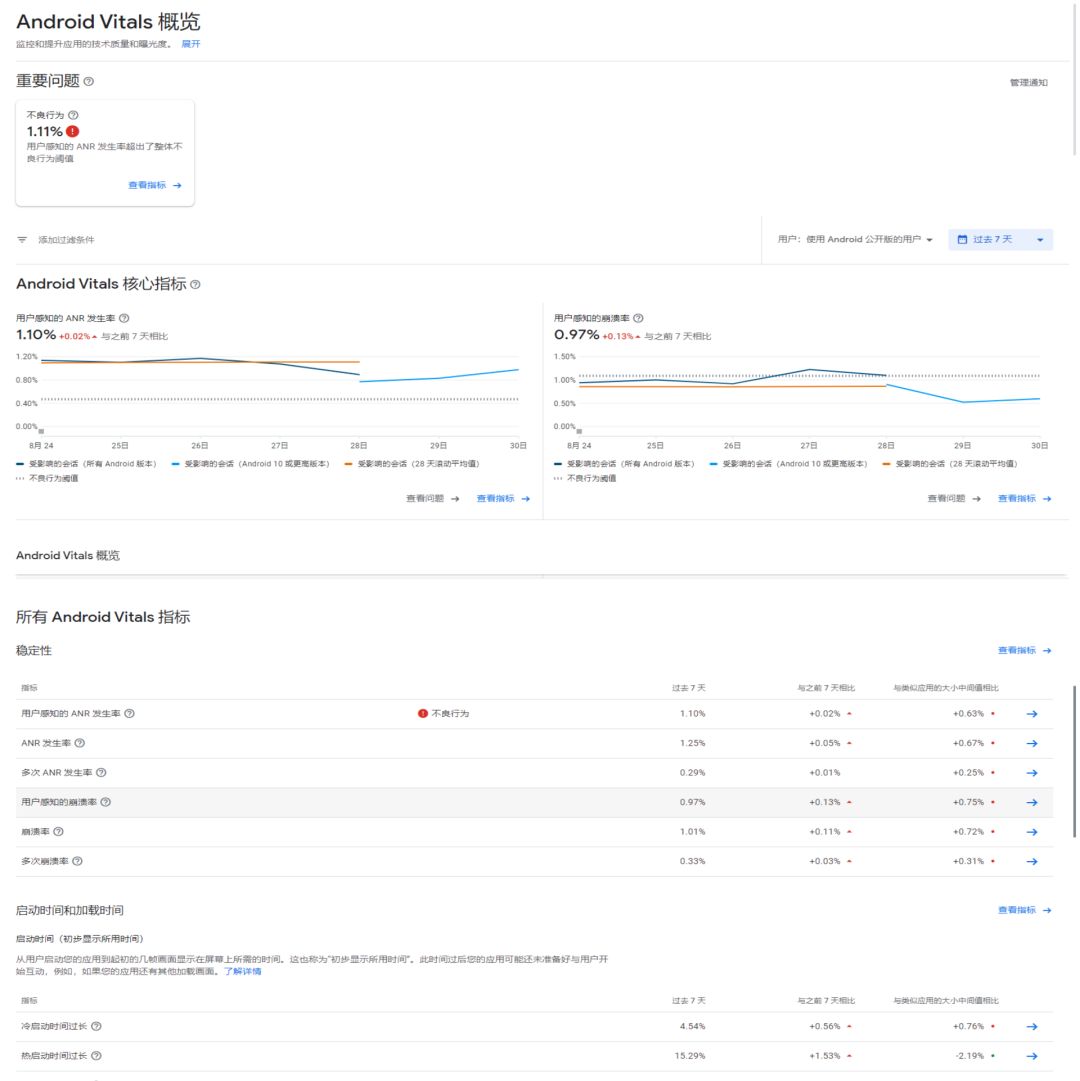This screenshot has width=1080, height=1081.
Task: Click 查看指标 link in 不良行为 card
Action: click(154, 186)
